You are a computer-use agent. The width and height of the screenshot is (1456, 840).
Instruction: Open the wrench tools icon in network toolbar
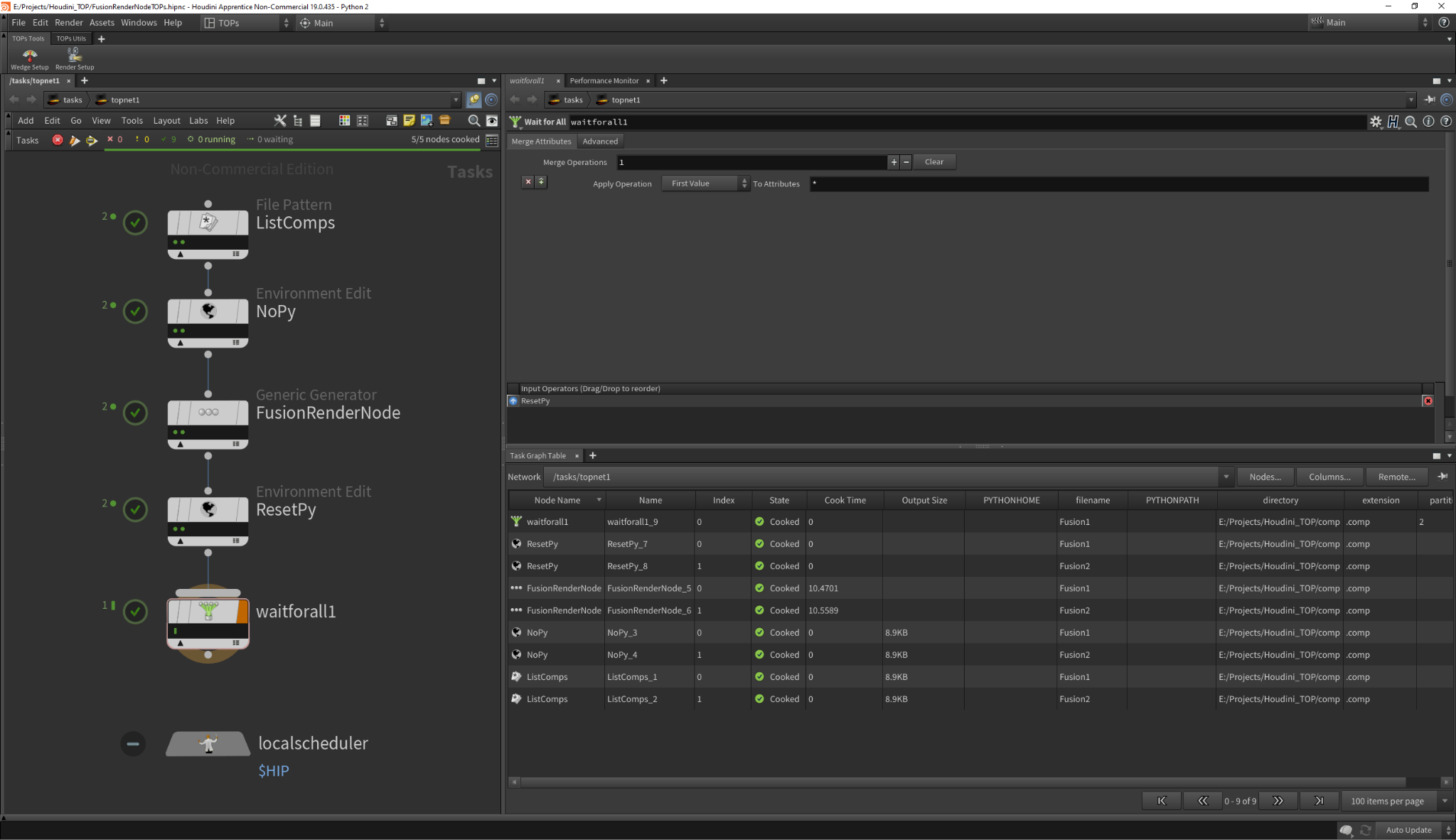[280, 121]
